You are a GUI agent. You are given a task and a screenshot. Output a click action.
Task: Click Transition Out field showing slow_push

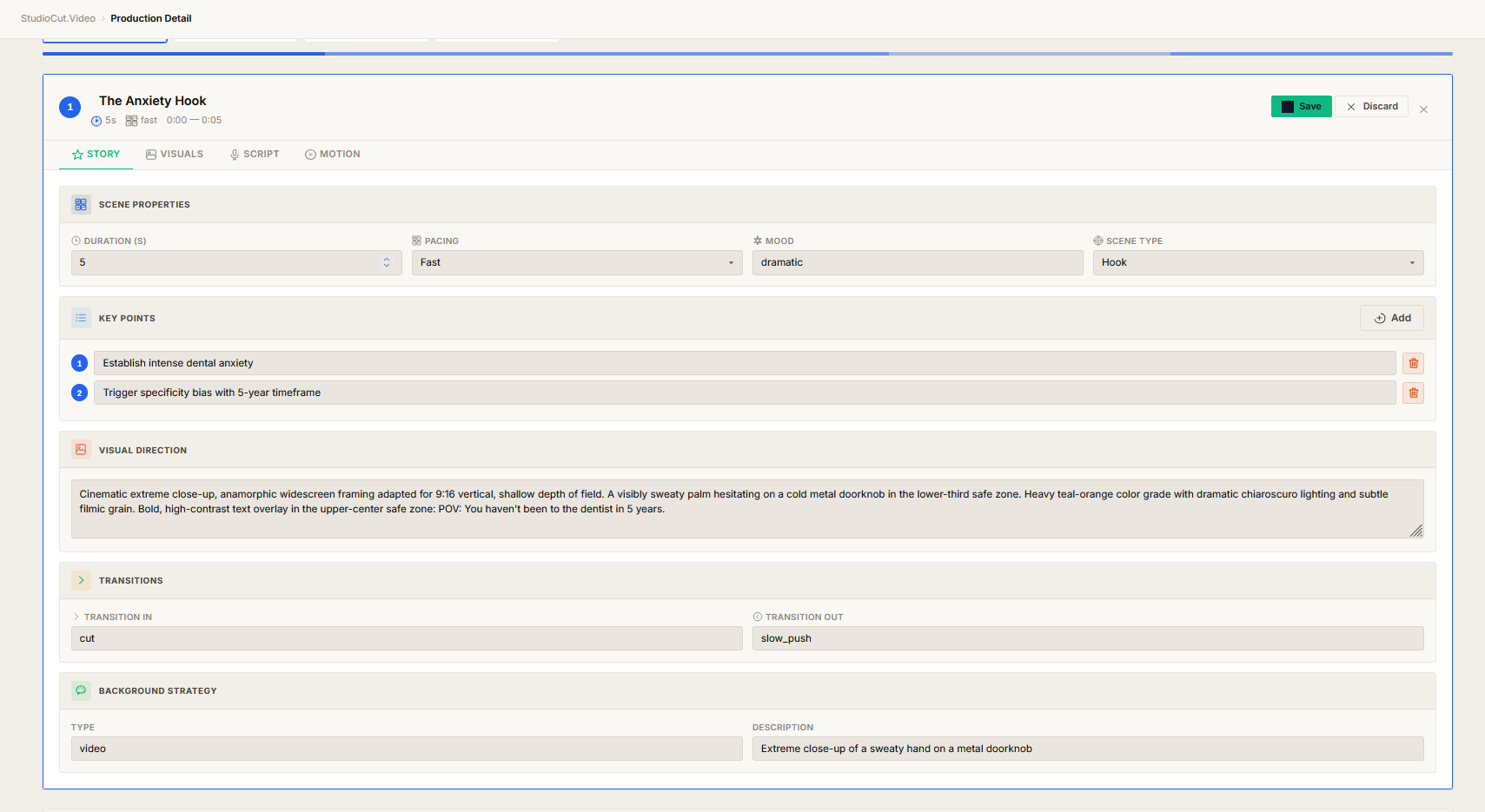point(1088,638)
